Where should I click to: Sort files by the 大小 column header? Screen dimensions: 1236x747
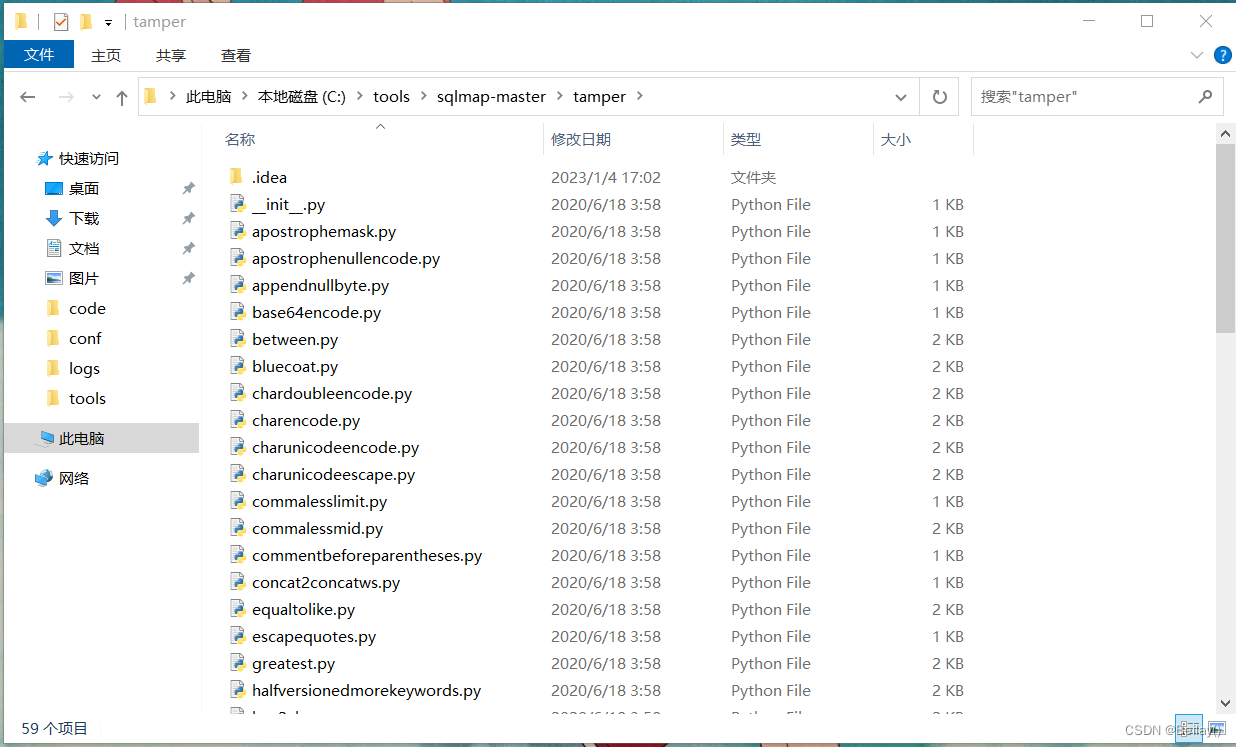pyautogui.click(x=896, y=140)
